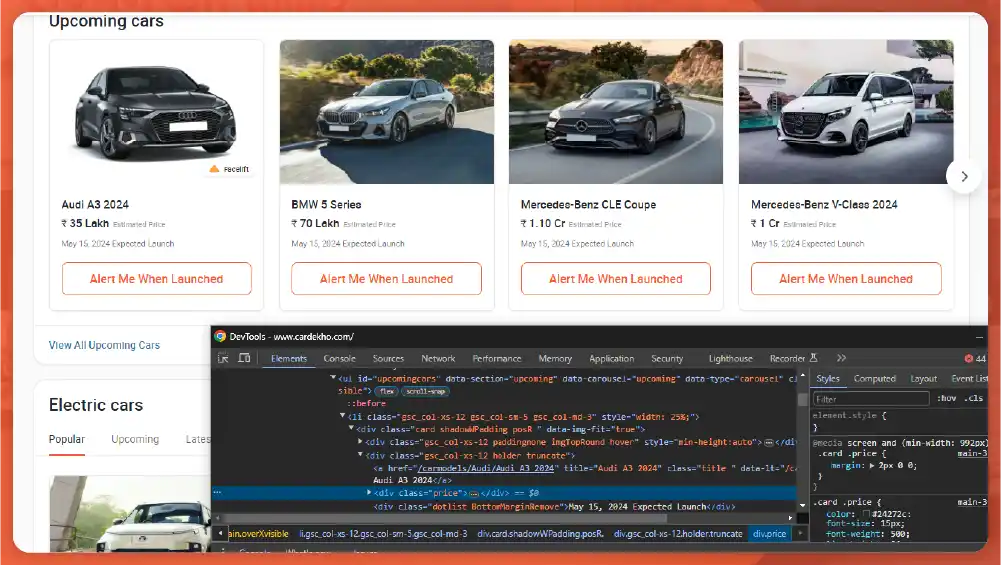This screenshot has width=1001, height=565.
Task: Open the Lighthouse tab
Action: (x=730, y=359)
